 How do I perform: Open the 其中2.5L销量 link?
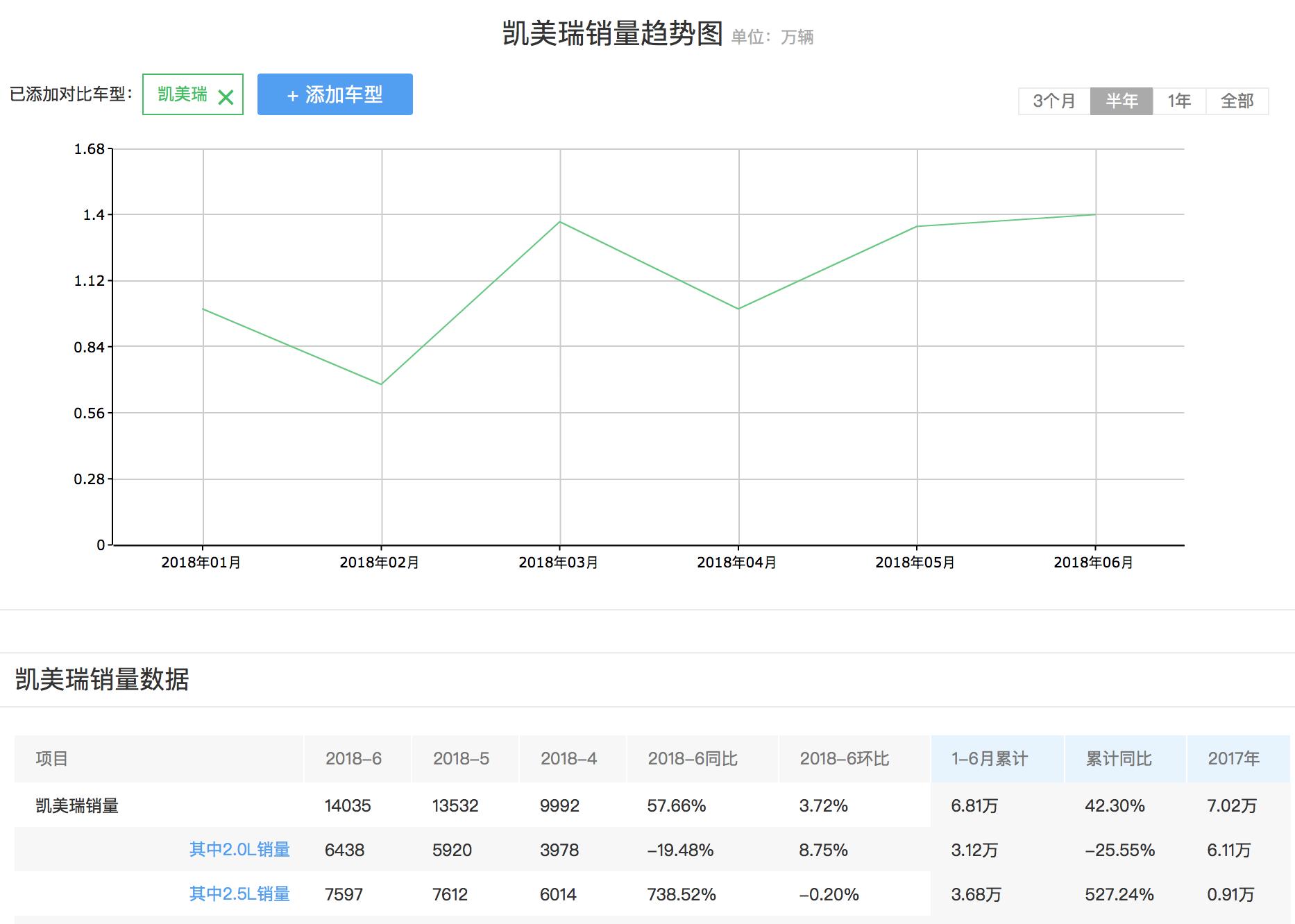[239, 894]
